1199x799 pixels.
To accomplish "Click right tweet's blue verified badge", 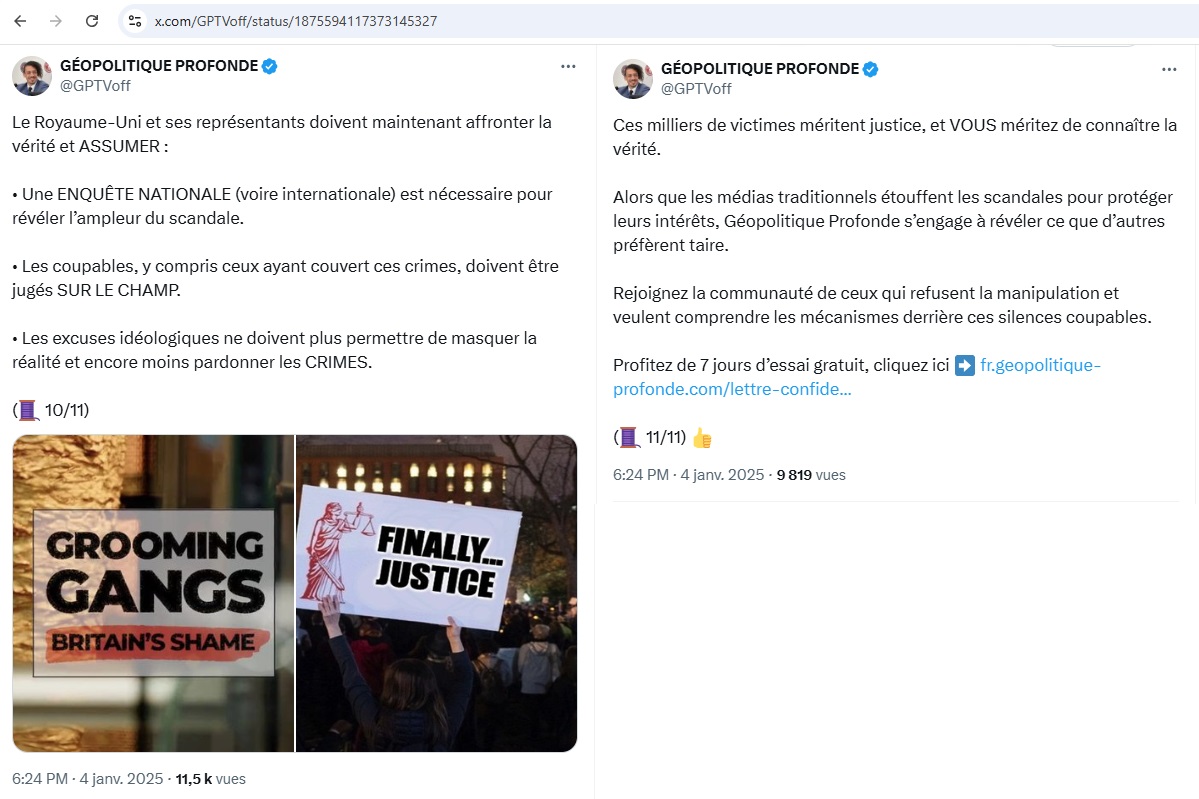I will [871, 69].
